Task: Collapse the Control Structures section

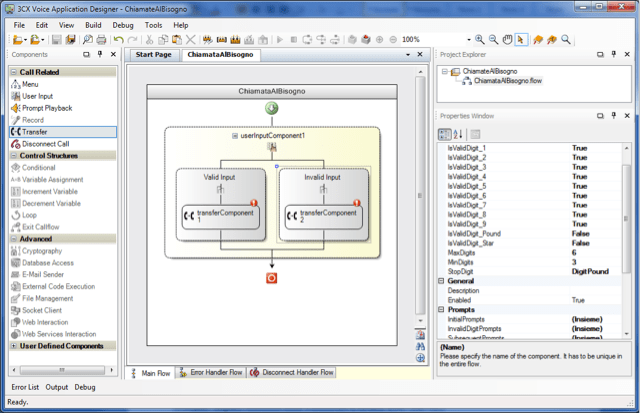Action: click(x=13, y=156)
